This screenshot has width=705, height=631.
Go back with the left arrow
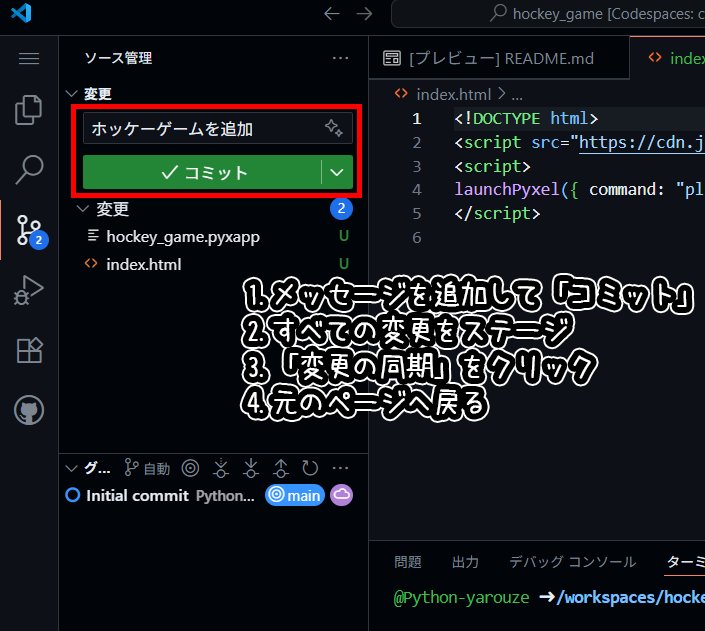pos(332,13)
